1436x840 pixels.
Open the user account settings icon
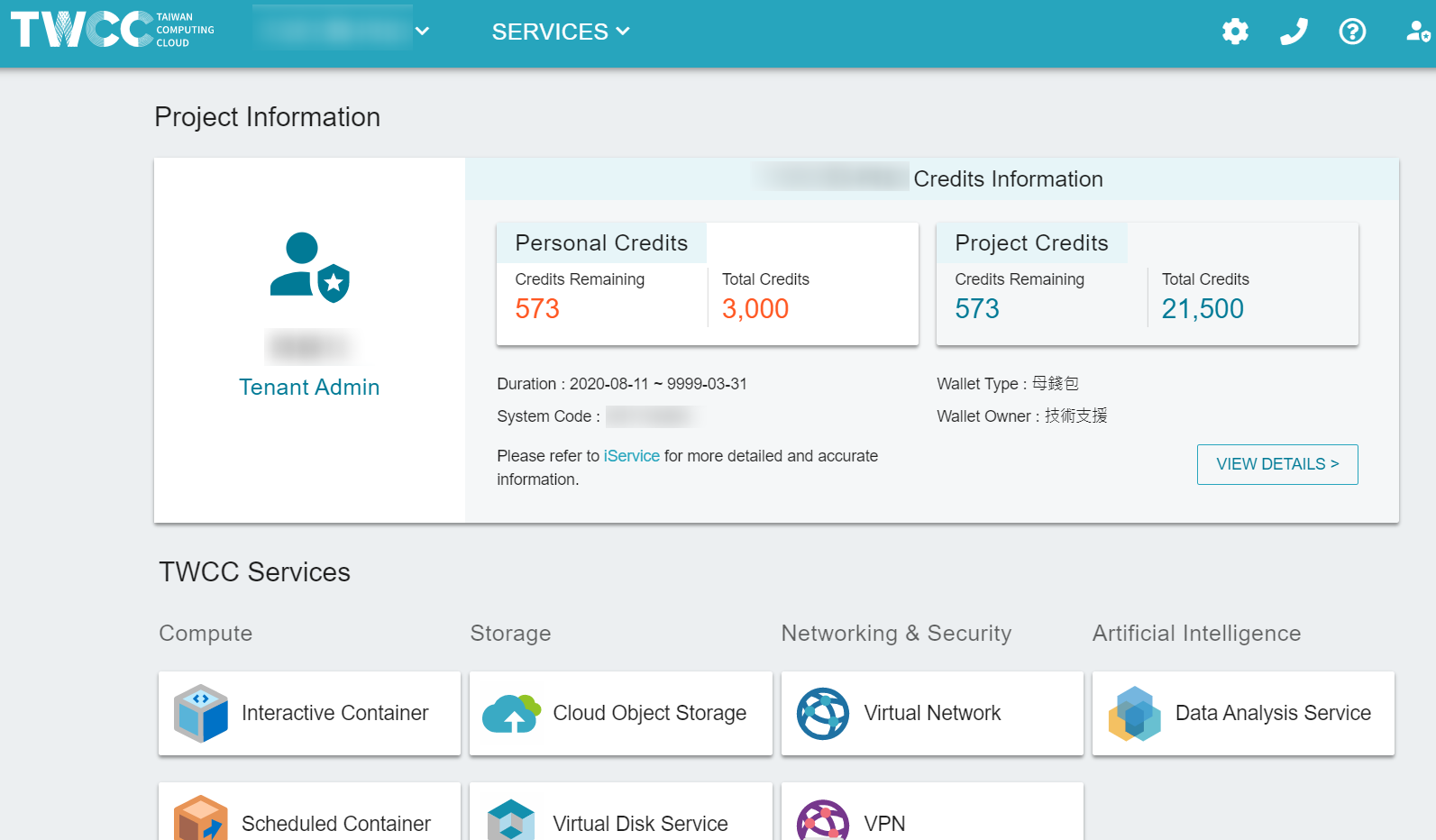[1418, 32]
